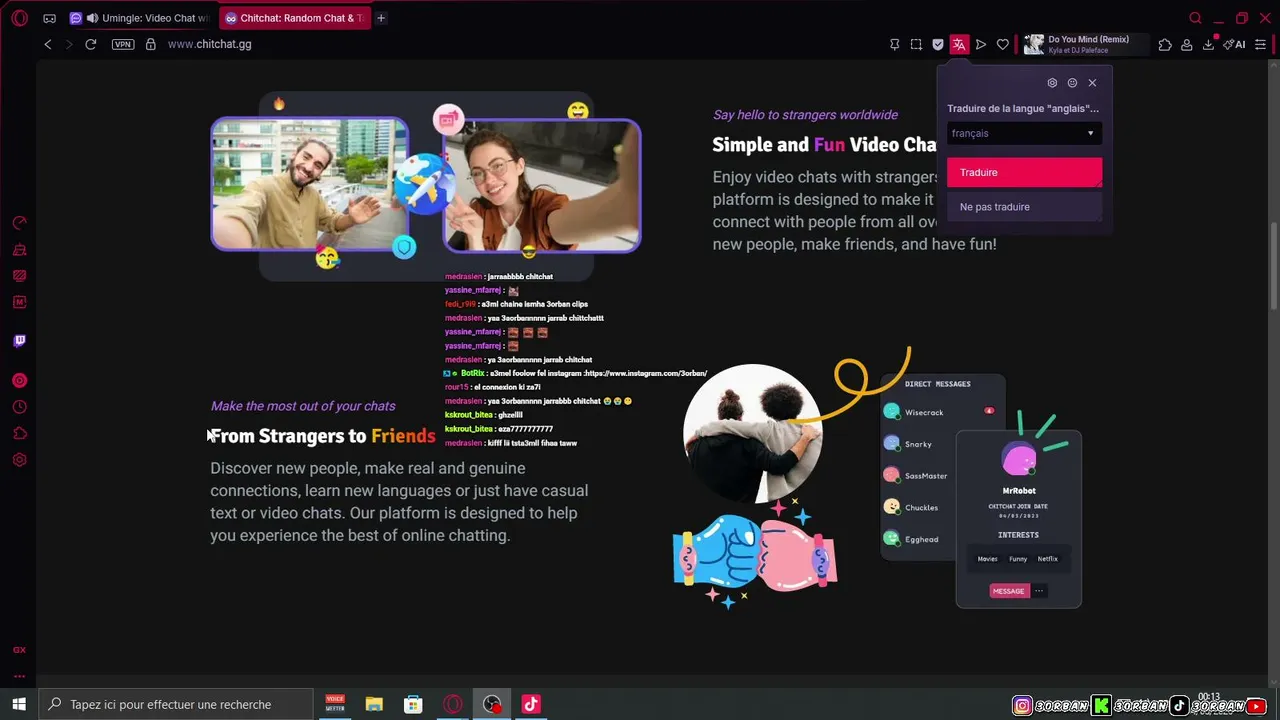Open Voicemeeter from the taskbar
The image size is (1280, 720).
tap(335, 704)
